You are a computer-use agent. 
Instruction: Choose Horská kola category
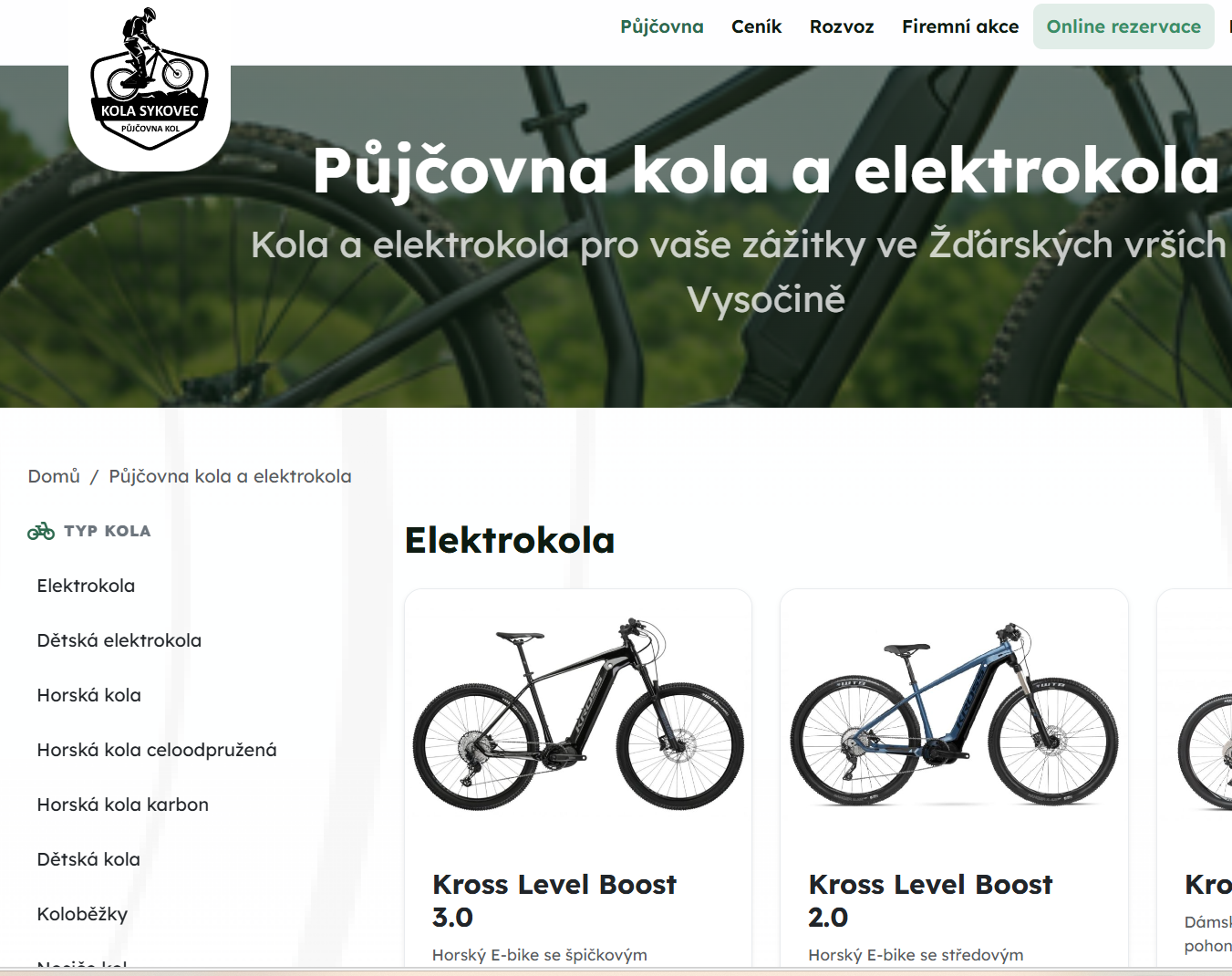(x=89, y=695)
